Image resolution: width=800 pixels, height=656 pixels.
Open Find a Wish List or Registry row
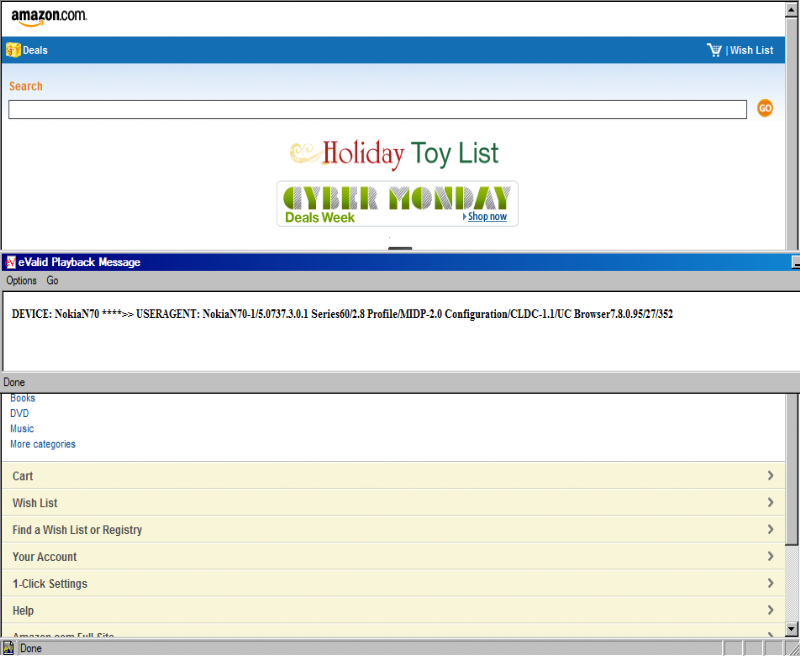click(393, 529)
